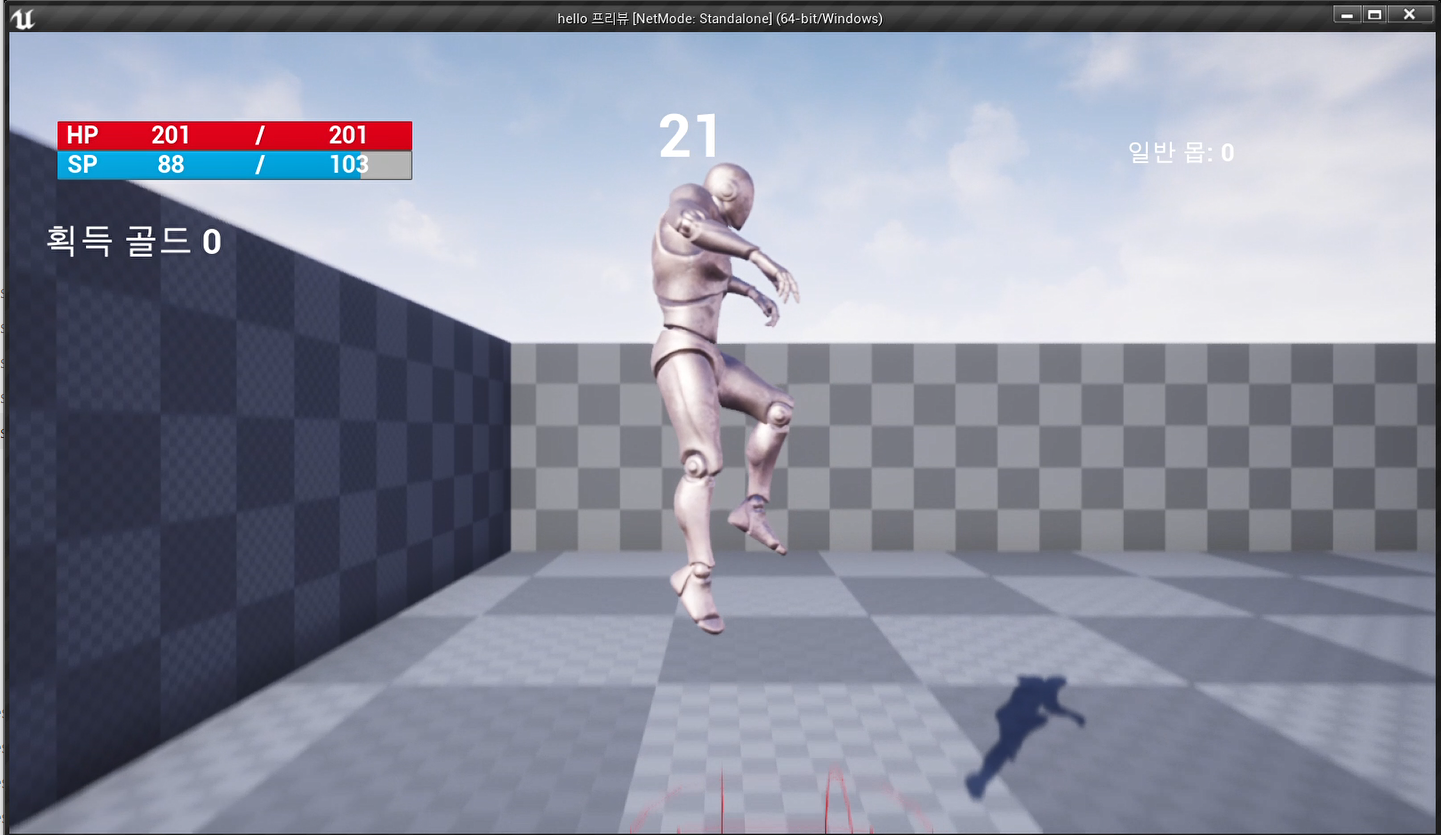Image resolution: width=1441 pixels, height=835 pixels.
Task: Click the window title bar text
Action: (719, 18)
